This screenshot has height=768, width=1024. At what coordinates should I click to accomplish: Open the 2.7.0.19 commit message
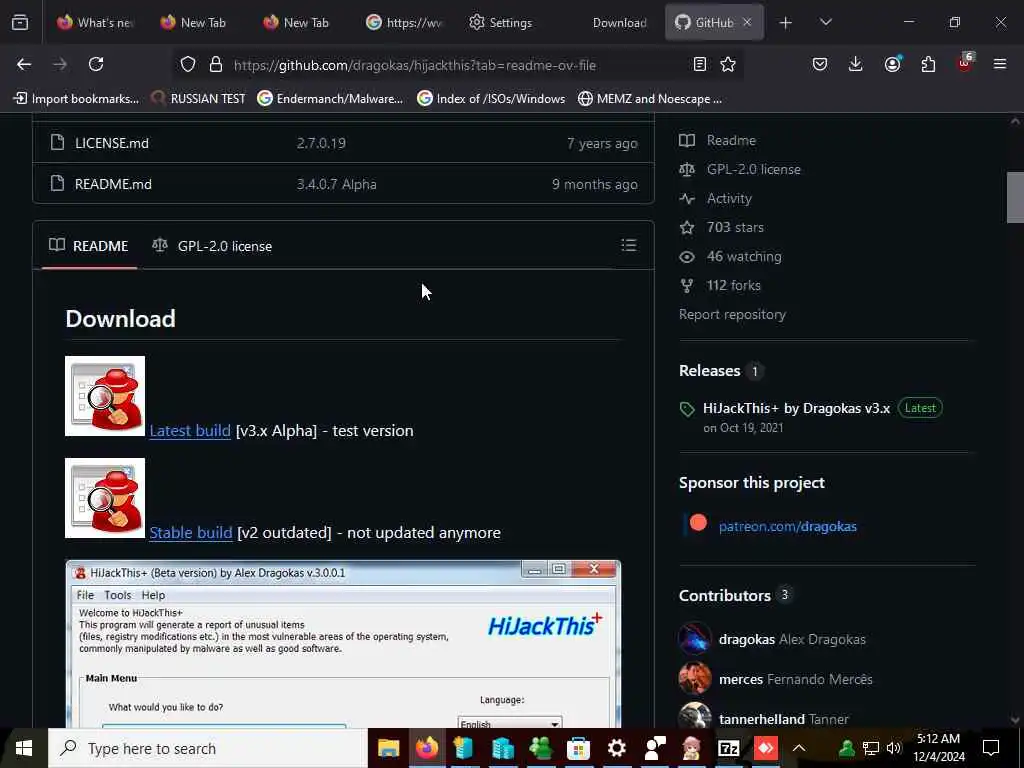[321, 143]
